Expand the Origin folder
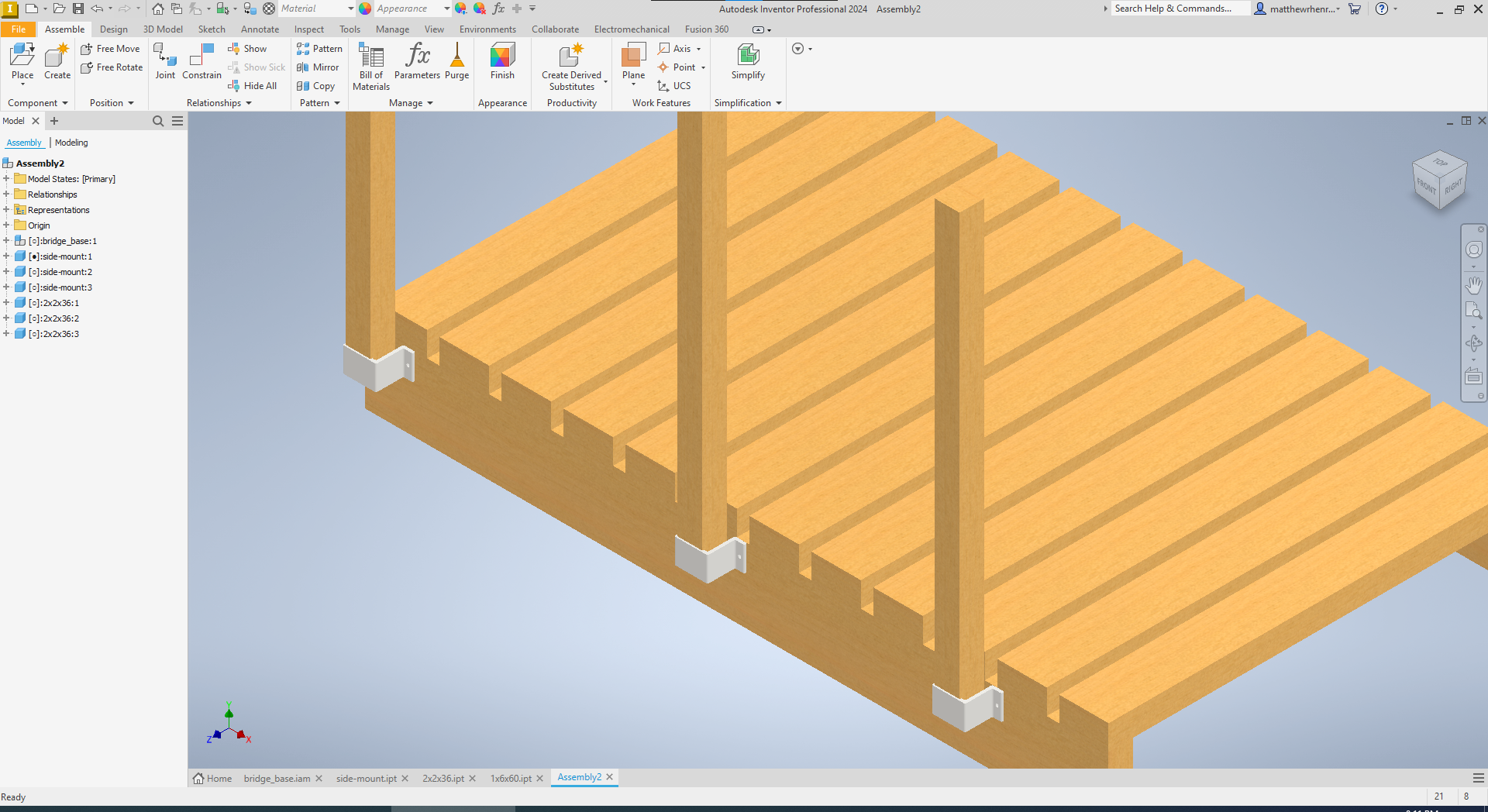 pyautogui.click(x=6, y=225)
